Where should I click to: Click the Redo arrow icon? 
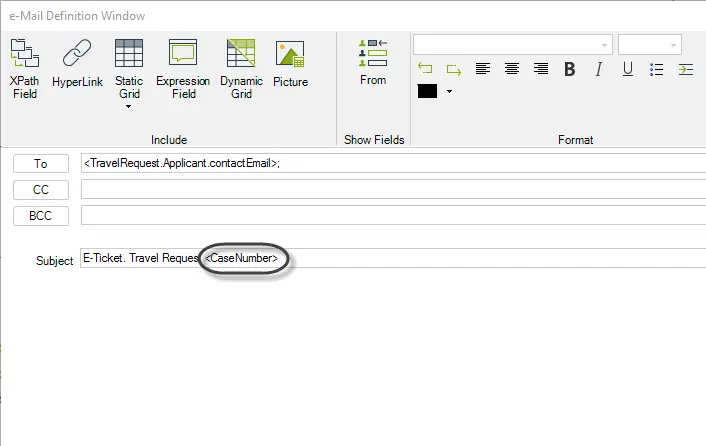(x=453, y=69)
